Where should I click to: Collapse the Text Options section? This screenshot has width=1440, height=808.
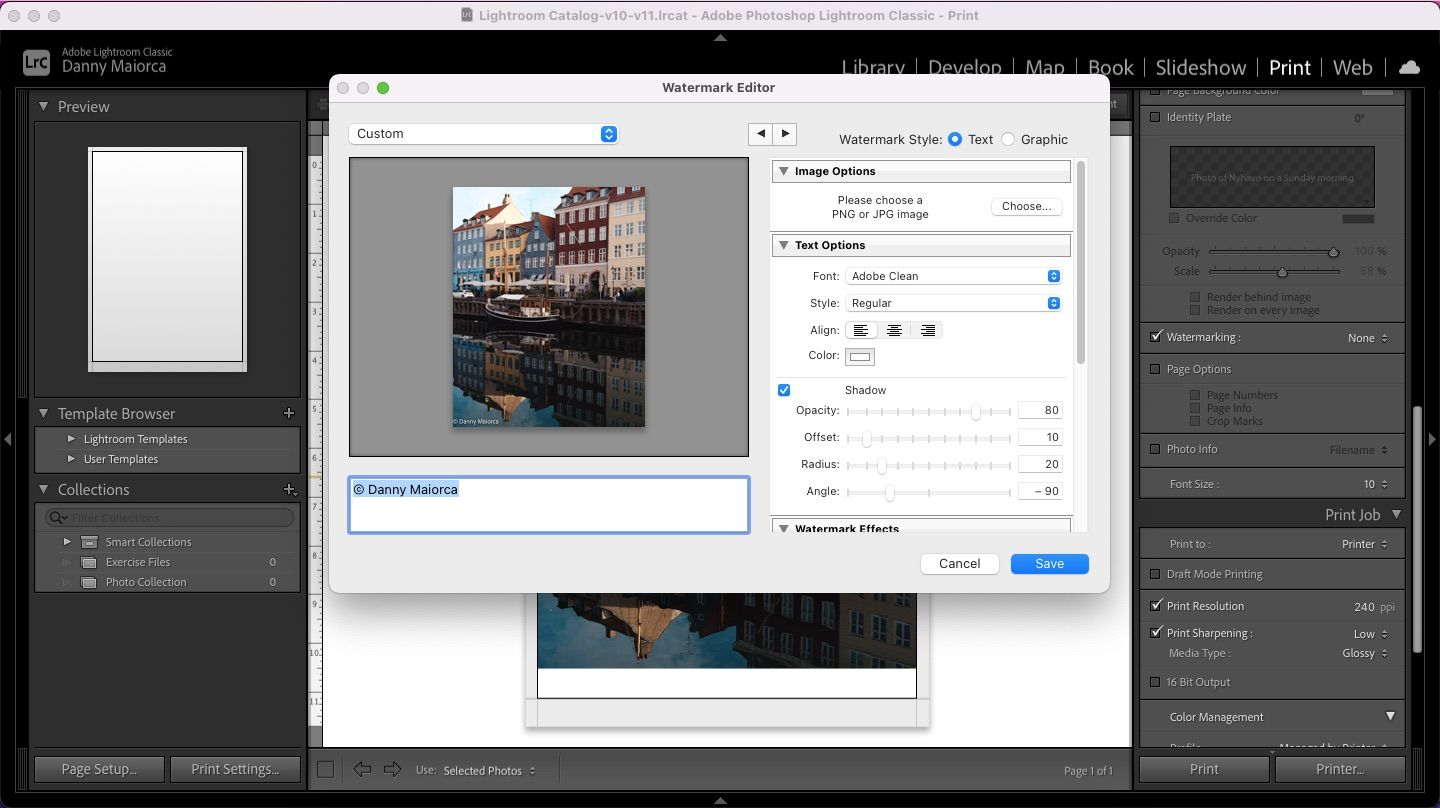click(784, 245)
